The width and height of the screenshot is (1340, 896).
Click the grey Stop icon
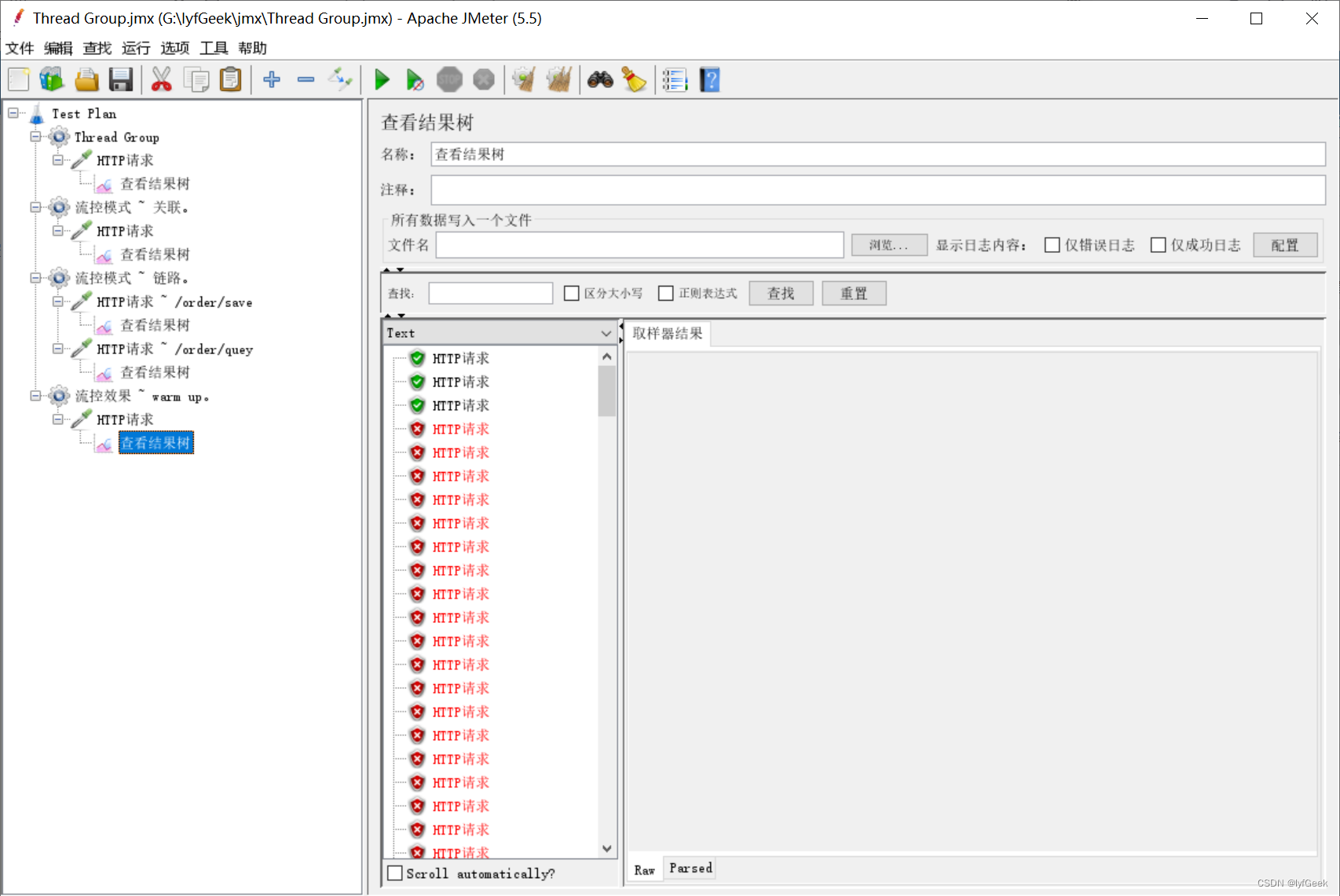point(449,79)
